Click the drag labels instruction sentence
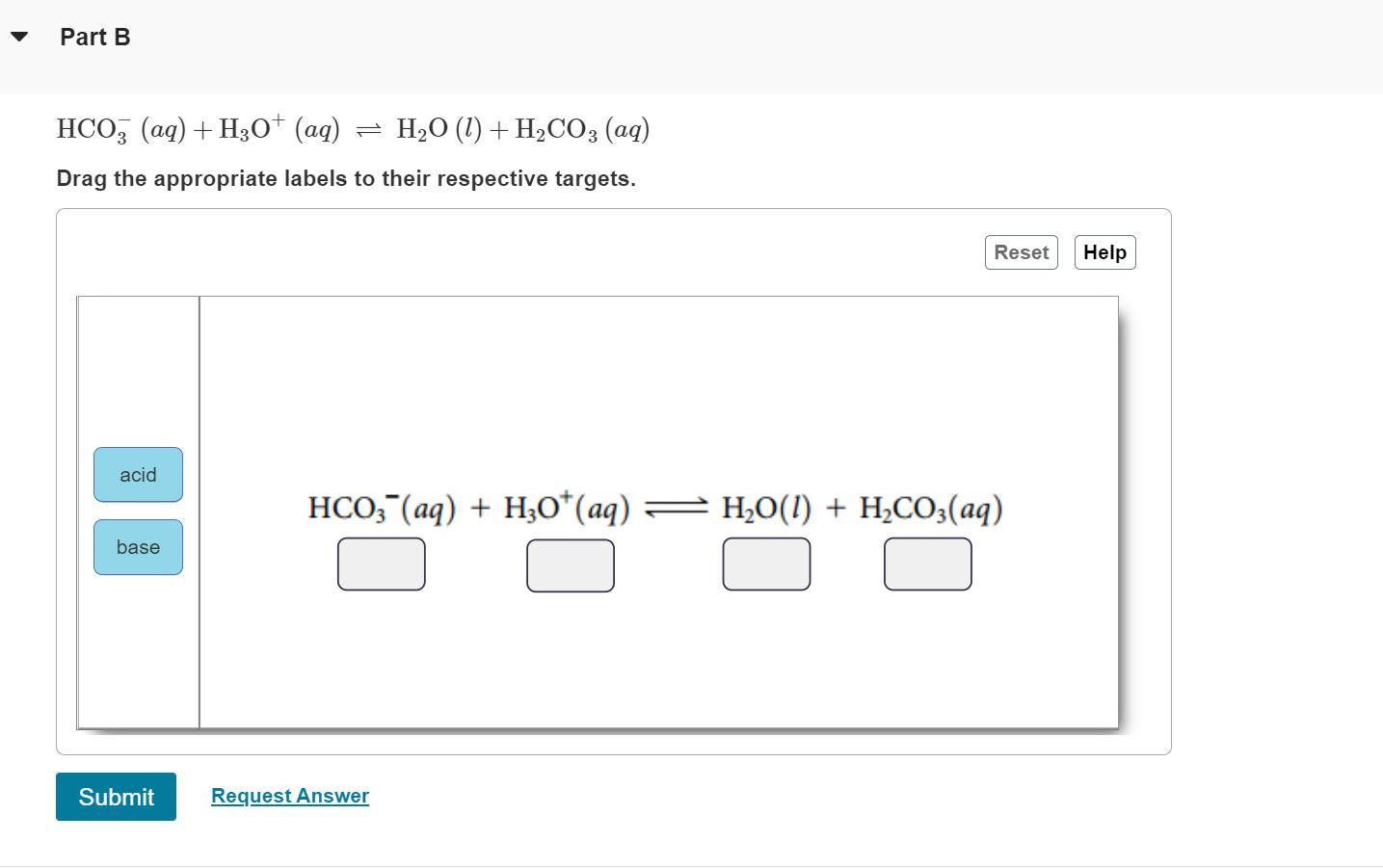The image size is (1383, 868). click(x=346, y=178)
